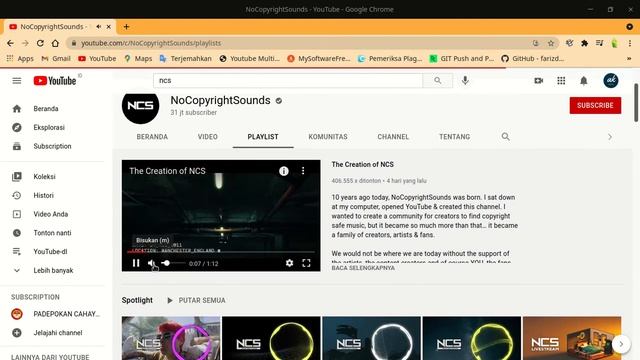Image resolution: width=640 pixels, height=360 pixels.
Task: Open browser home page
Action: [x=55, y=43]
